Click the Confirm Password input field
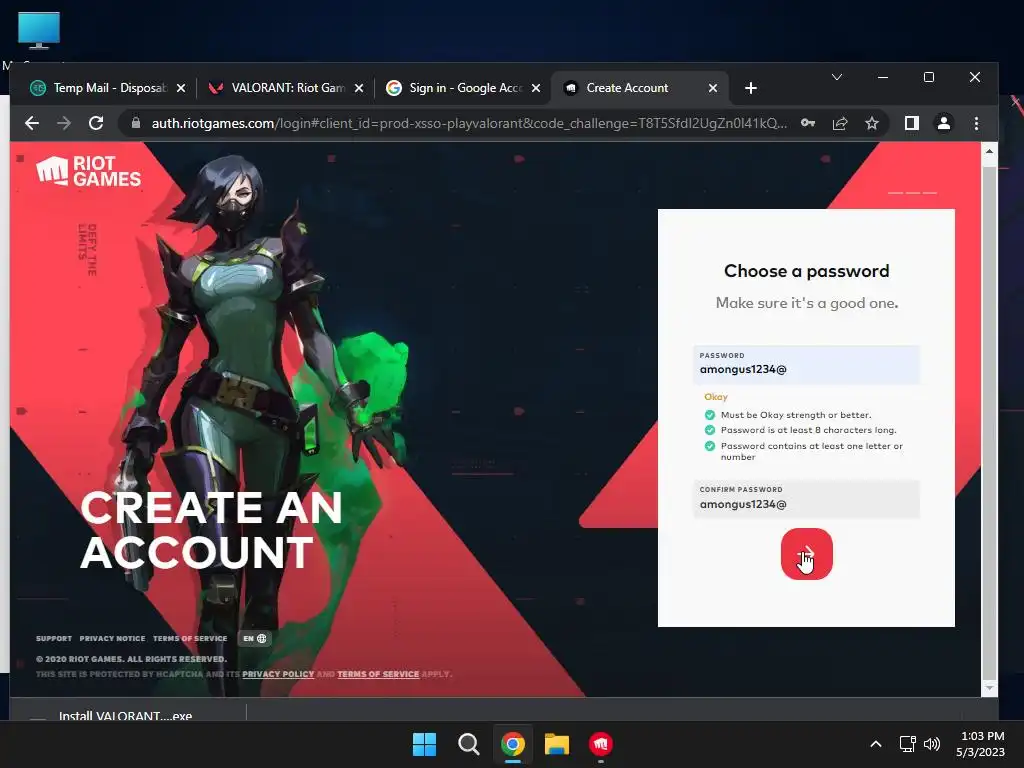 (x=807, y=499)
